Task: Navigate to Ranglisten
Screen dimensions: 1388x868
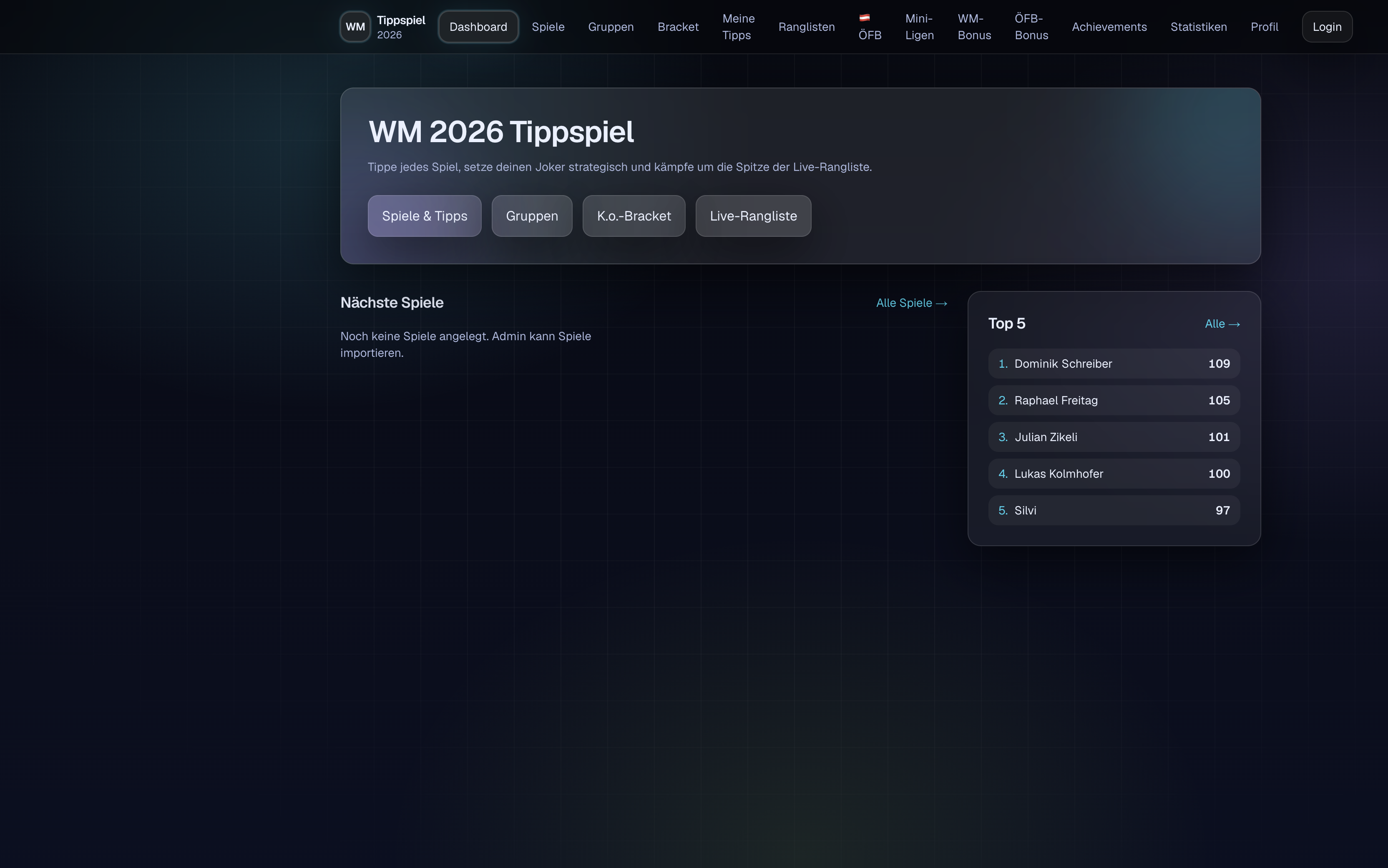Action: tap(806, 27)
